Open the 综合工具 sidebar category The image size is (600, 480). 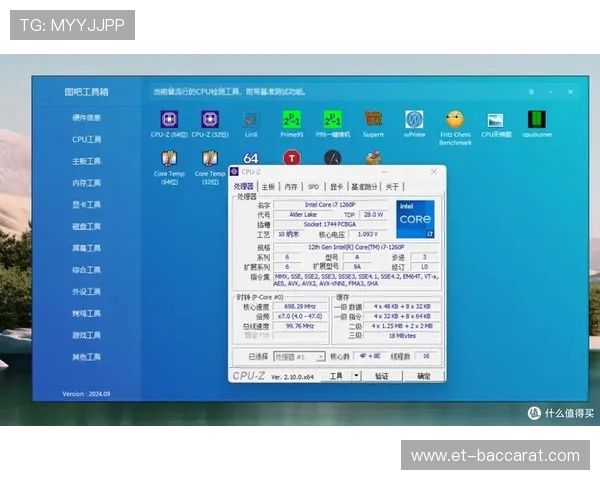pos(86,270)
